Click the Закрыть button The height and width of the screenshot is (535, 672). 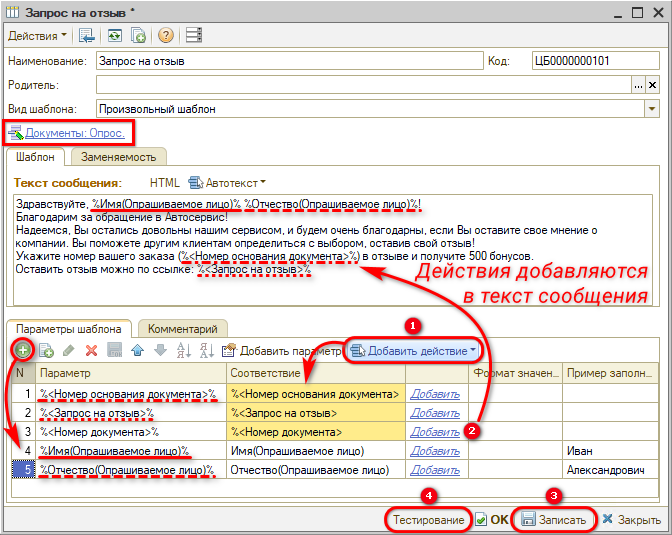632,520
